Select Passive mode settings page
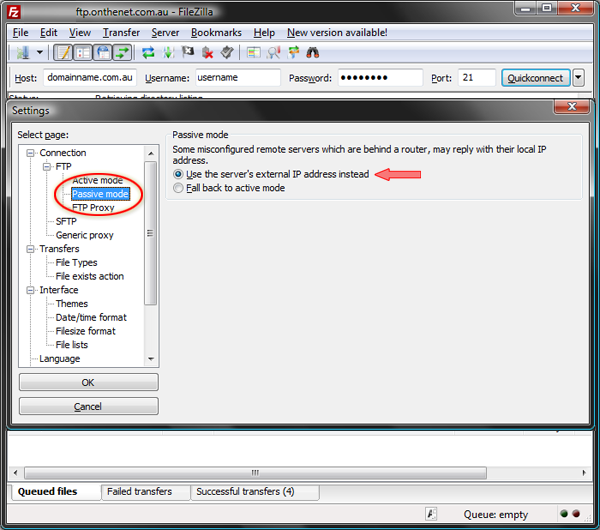 click(x=100, y=194)
